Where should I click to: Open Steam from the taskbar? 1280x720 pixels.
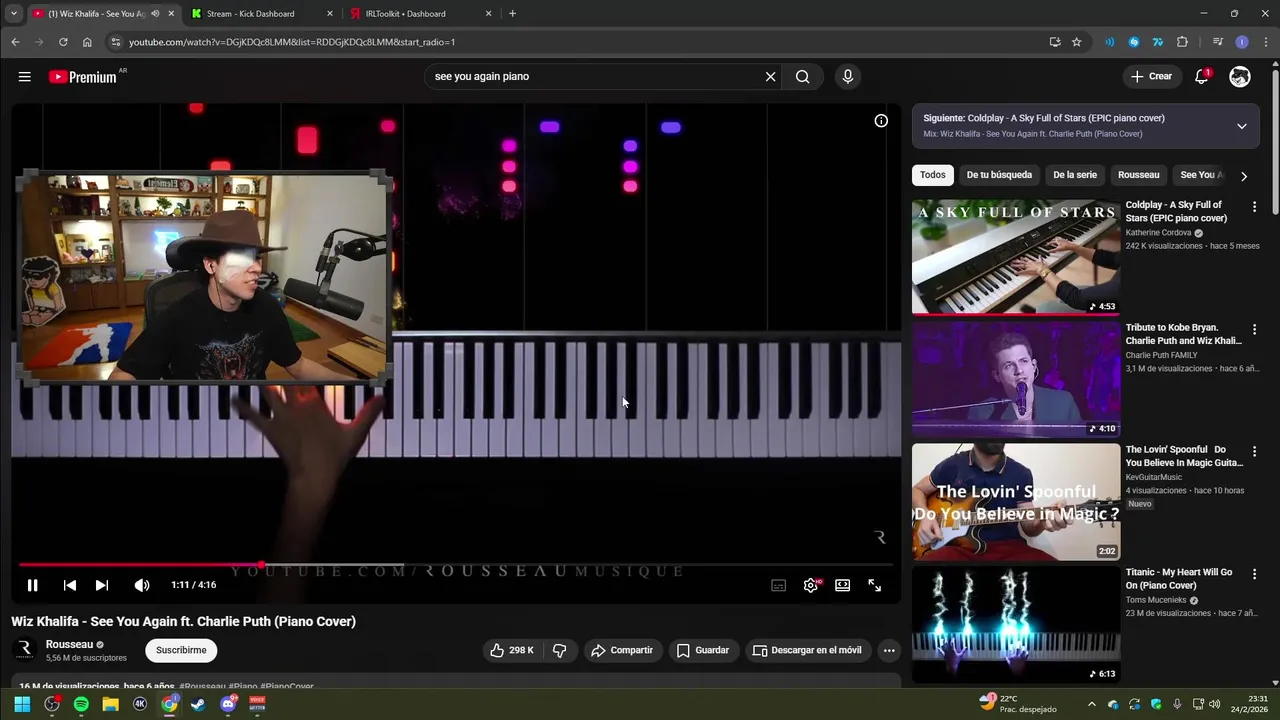click(x=198, y=704)
